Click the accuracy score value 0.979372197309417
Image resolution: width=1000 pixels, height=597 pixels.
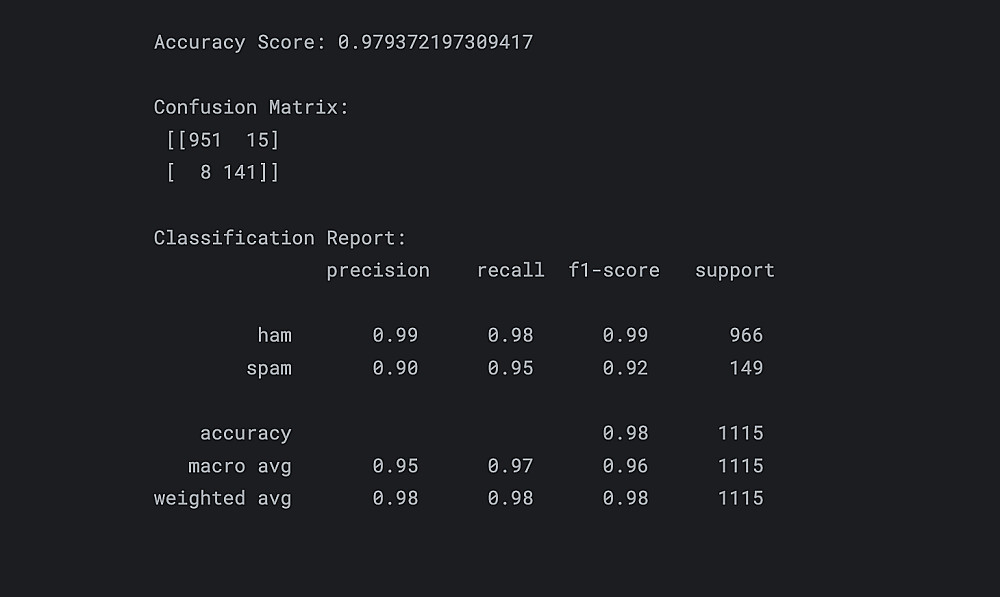click(435, 42)
